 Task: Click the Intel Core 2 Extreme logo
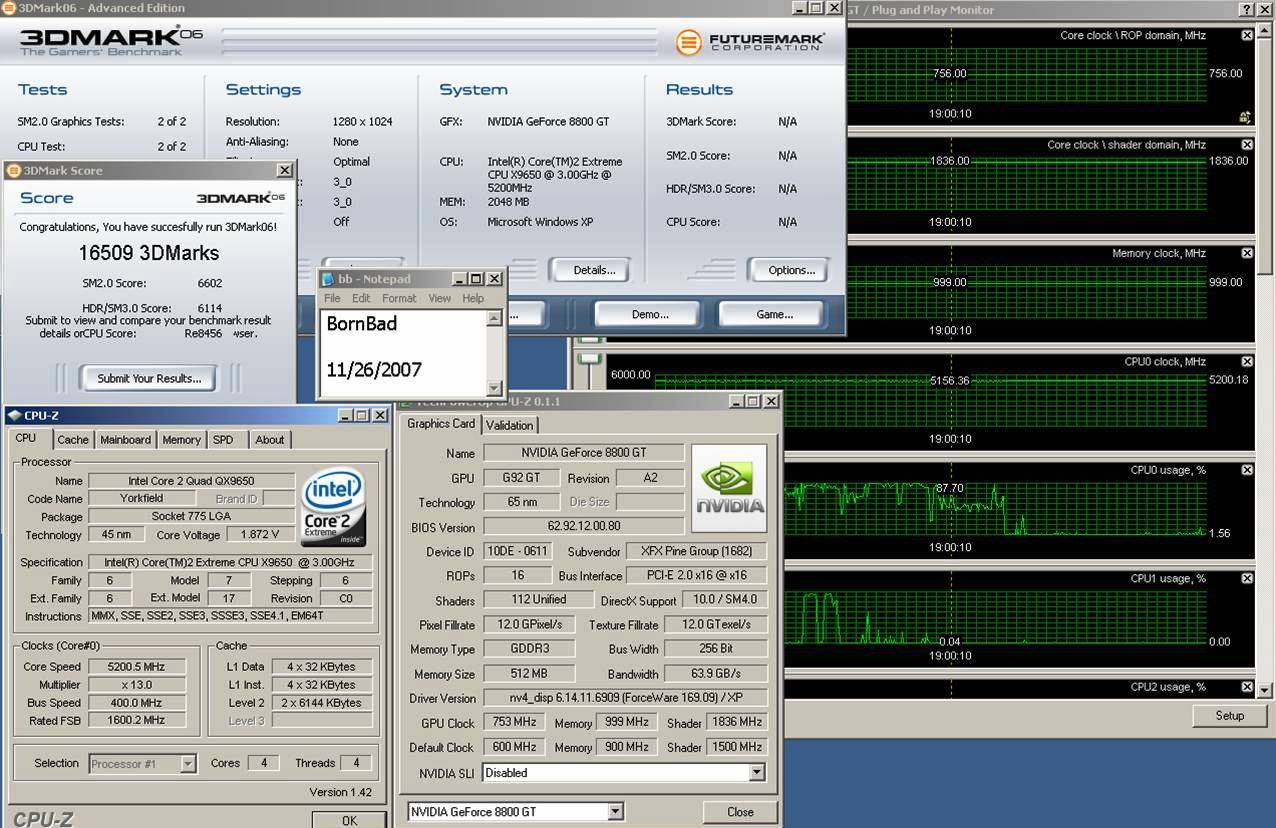click(x=334, y=506)
